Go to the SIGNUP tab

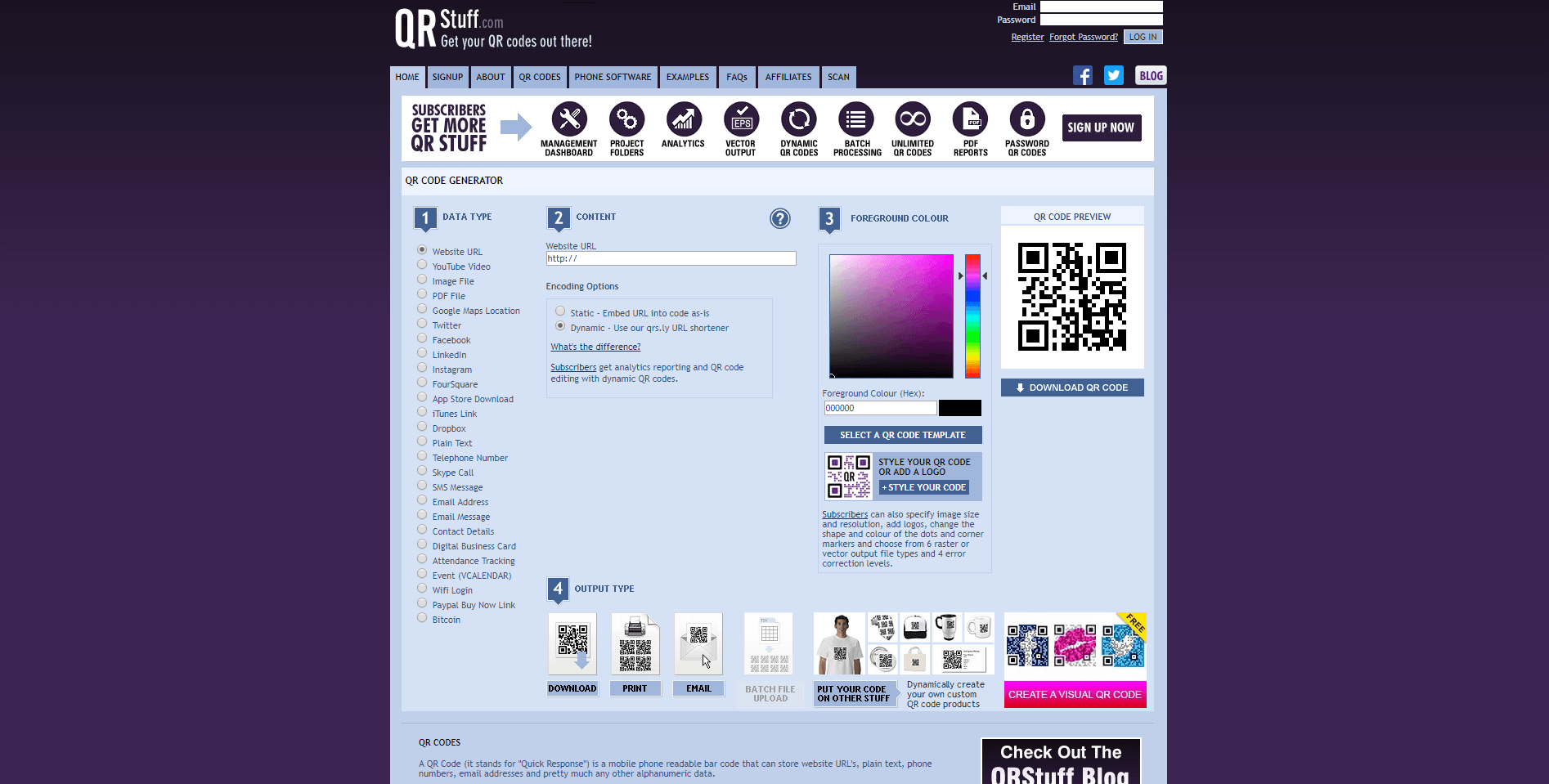coord(447,77)
